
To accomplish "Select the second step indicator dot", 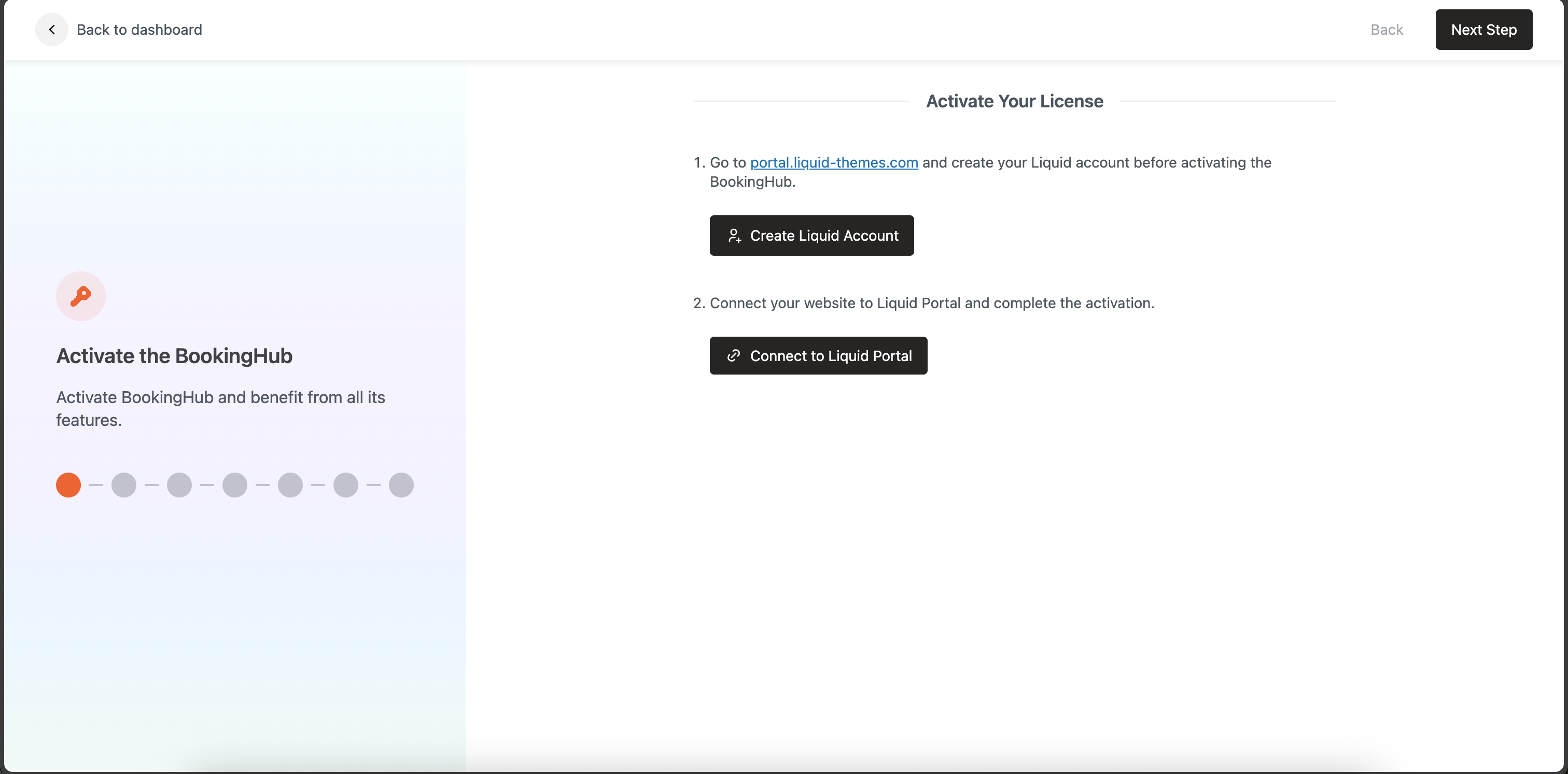I will (123, 486).
